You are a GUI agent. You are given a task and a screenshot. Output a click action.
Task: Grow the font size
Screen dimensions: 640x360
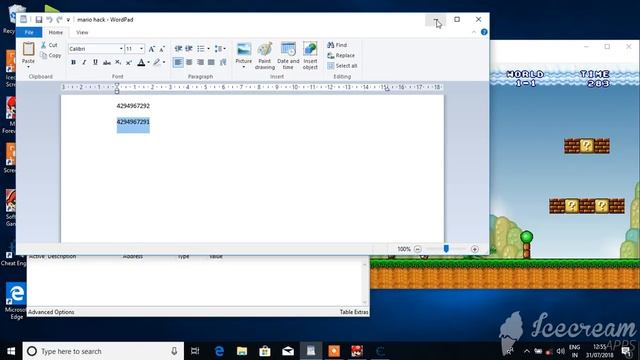(151, 49)
